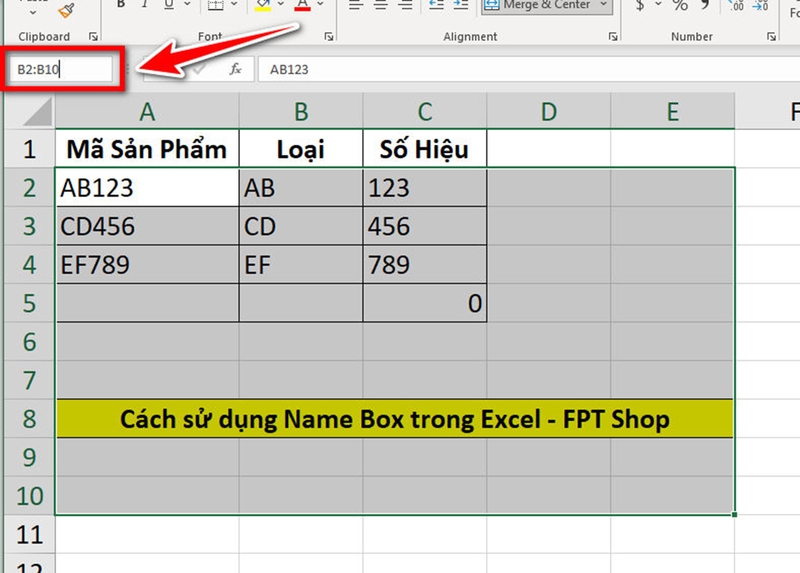Screen dimensions: 800x573
Task: Select row 11 header
Action: 30,534
